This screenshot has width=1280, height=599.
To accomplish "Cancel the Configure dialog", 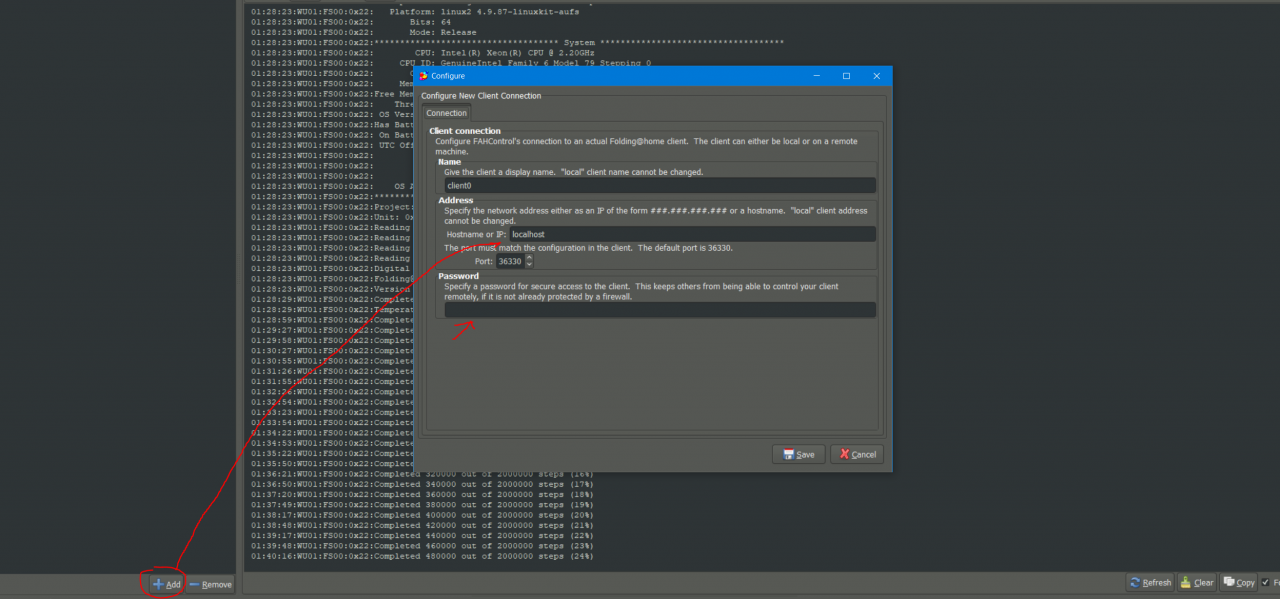I will [x=857, y=454].
